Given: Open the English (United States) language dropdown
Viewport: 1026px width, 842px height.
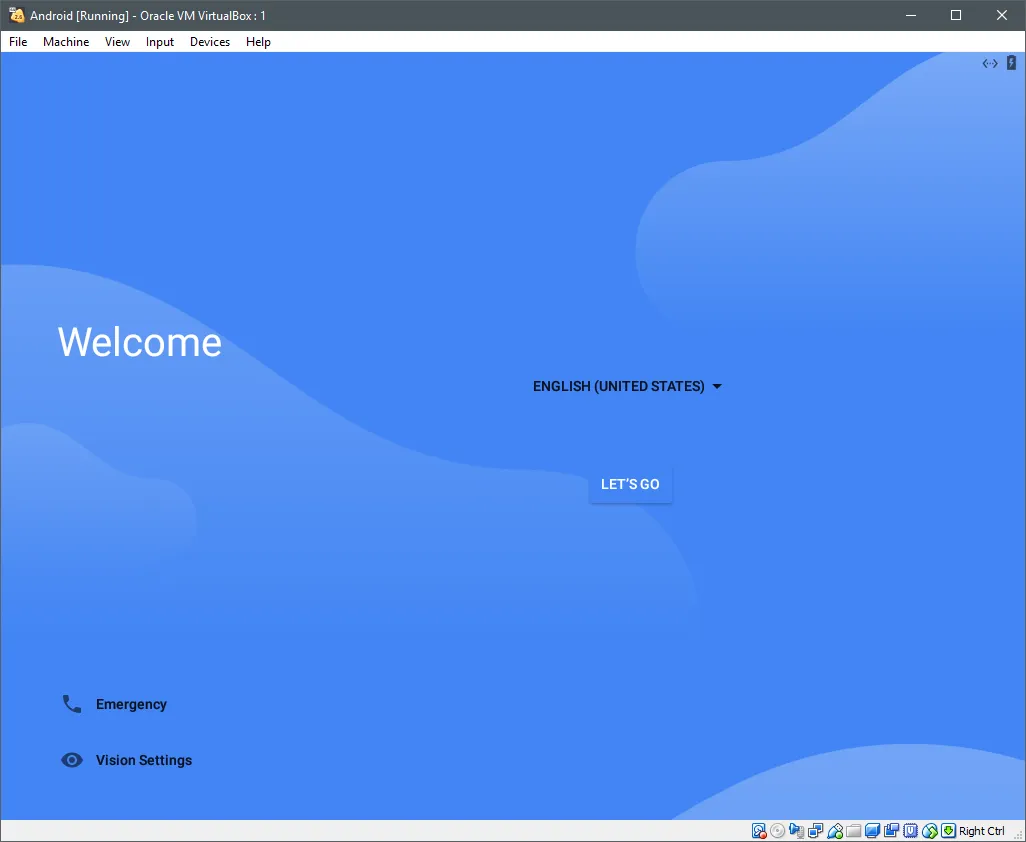Looking at the screenshot, I should pyautogui.click(x=627, y=386).
